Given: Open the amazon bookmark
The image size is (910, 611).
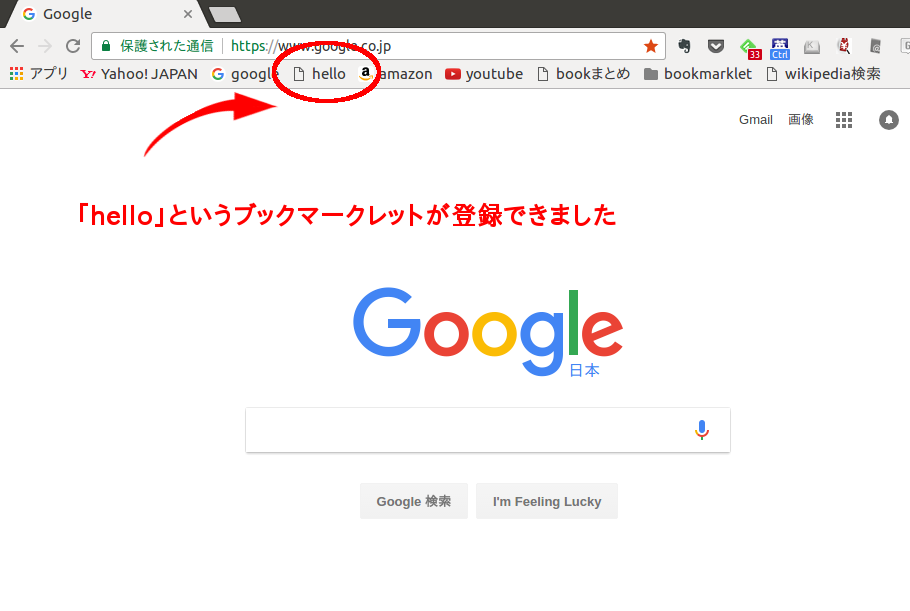Looking at the screenshot, I should 395,74.
